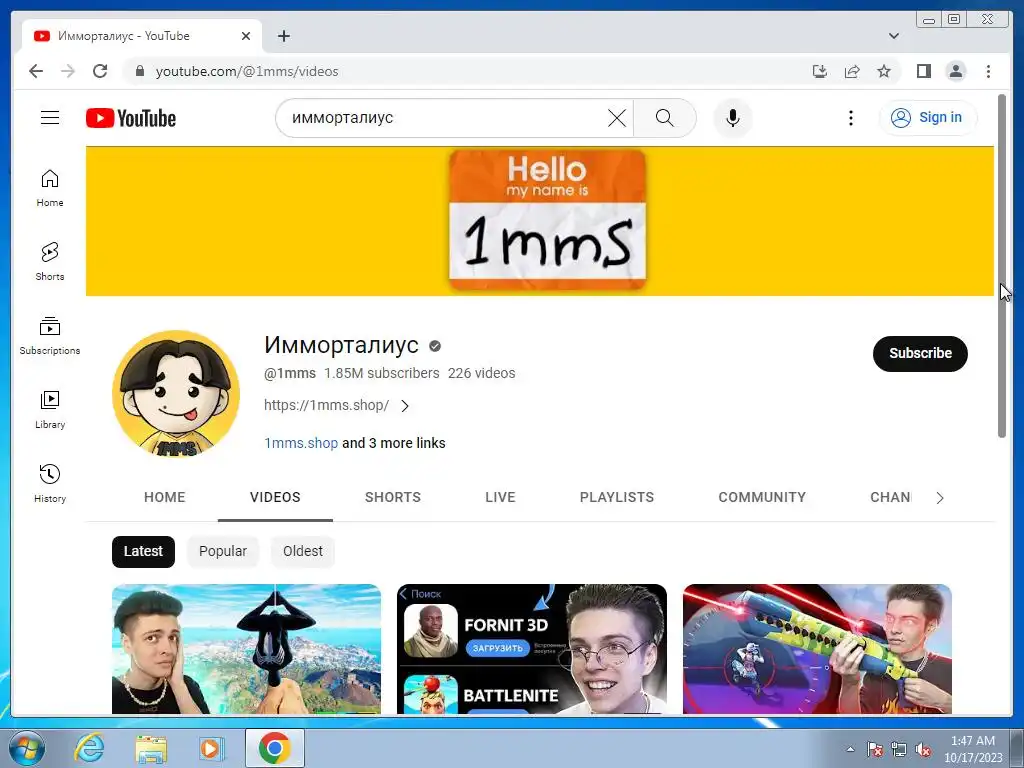Click the address bar URL
The height and width of the screenshot is (768, 1024).
247,71
